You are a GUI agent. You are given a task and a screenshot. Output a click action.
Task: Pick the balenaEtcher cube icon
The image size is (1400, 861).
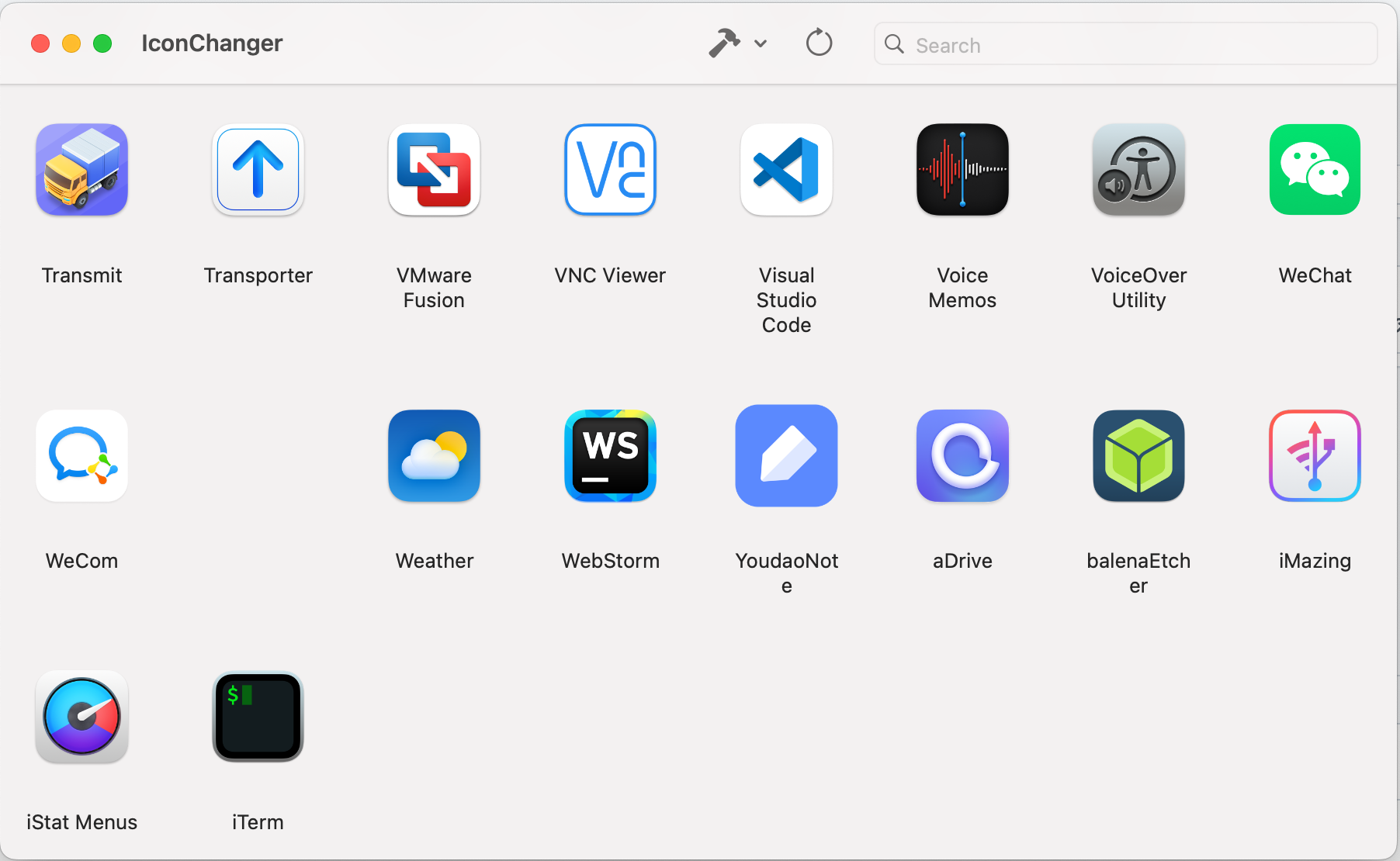click(x=1138, y=455)
